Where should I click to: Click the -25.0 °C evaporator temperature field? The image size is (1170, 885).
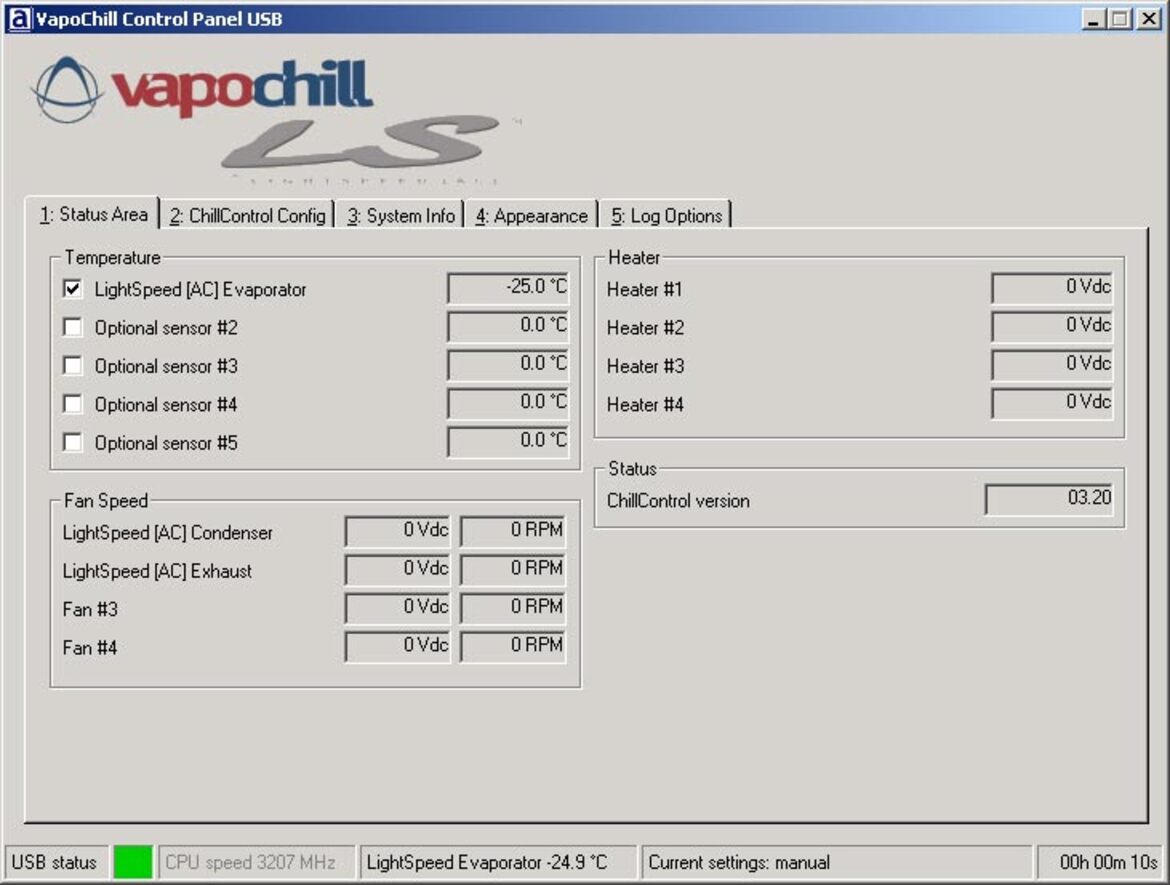pos(508,288)
